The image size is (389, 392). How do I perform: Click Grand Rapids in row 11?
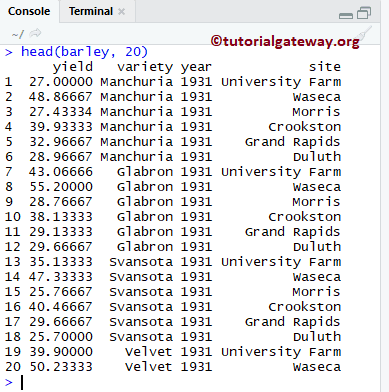coord(293,232)
